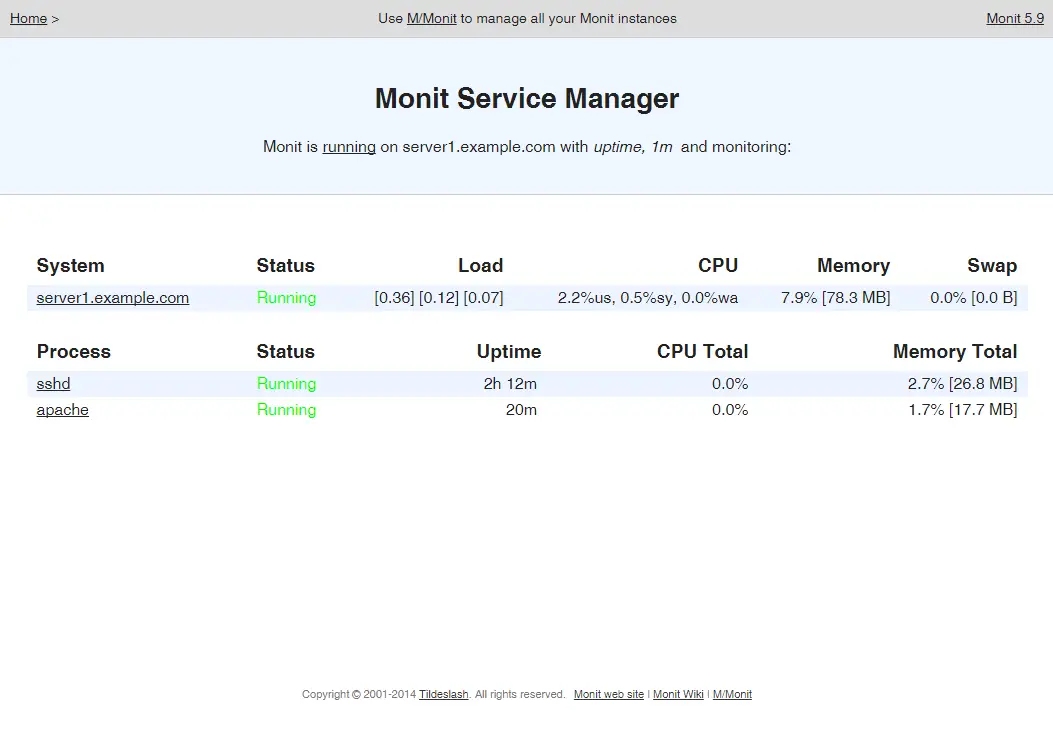
Task: Click the CPU Total column header
Action: click(x=702, y=352)
